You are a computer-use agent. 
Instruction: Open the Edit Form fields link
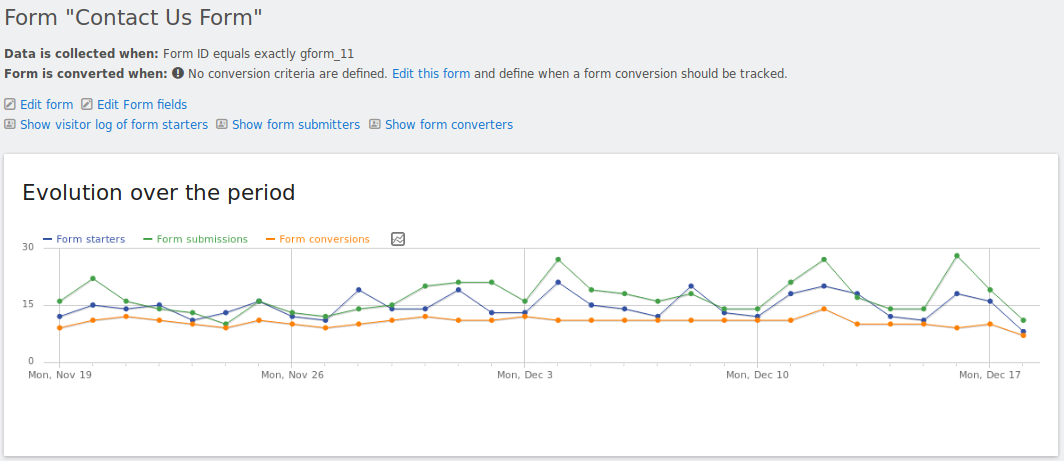[x=141, y=104]
